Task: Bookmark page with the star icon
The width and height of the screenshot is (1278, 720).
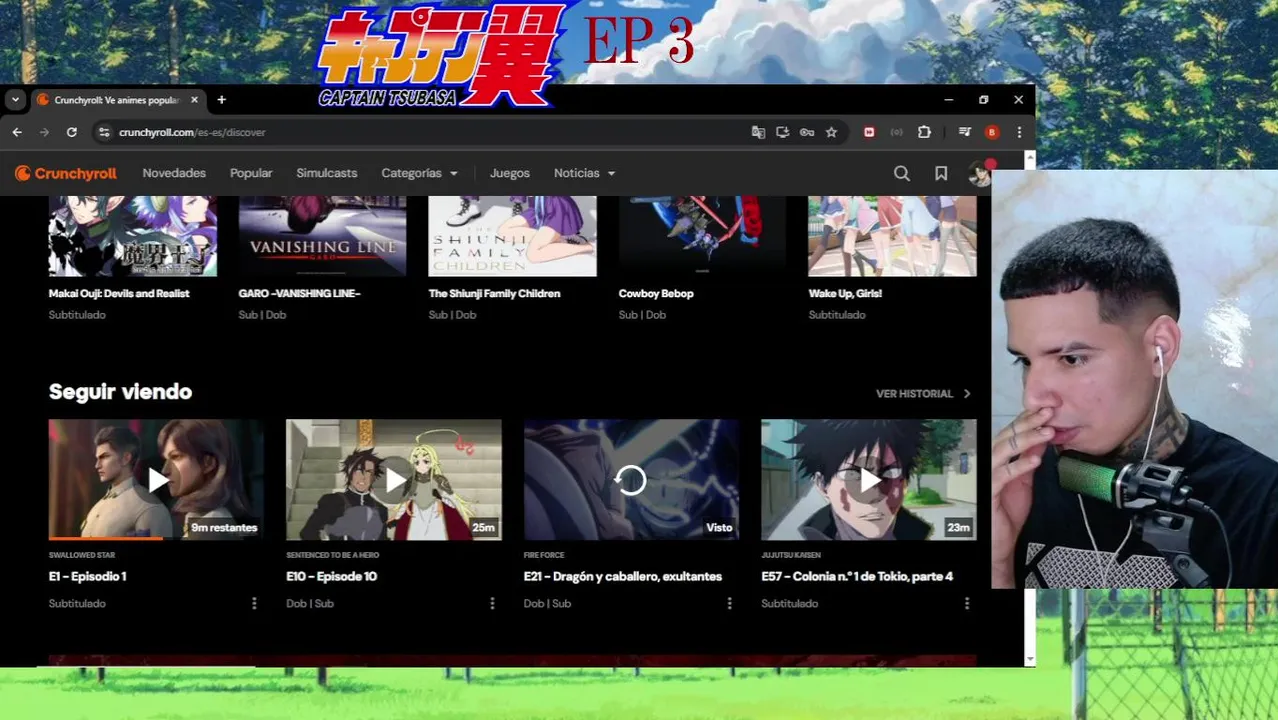Action: [x=831, y=132]
